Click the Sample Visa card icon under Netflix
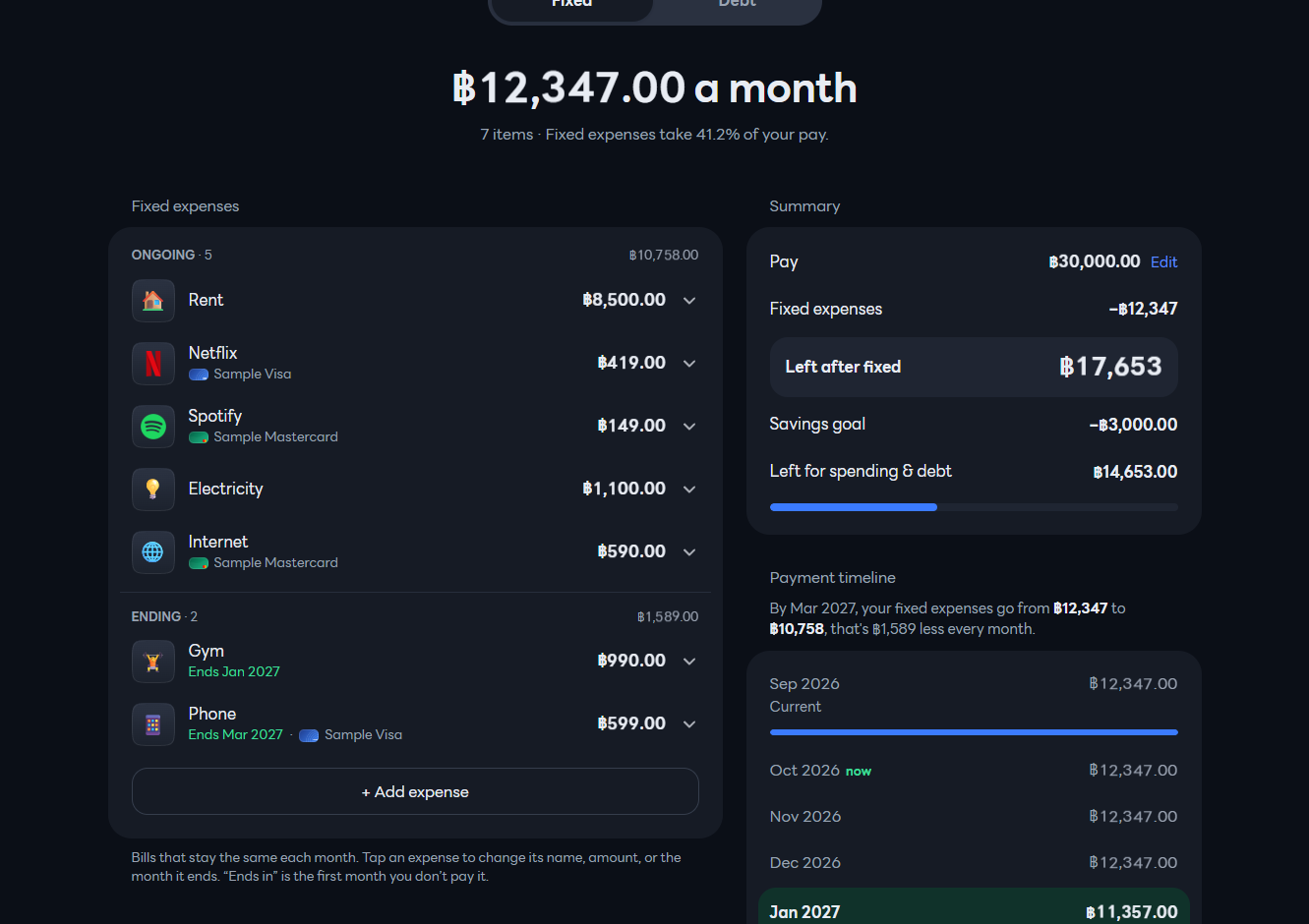This screenshot has width=1309, height=924. coord(199,375)
